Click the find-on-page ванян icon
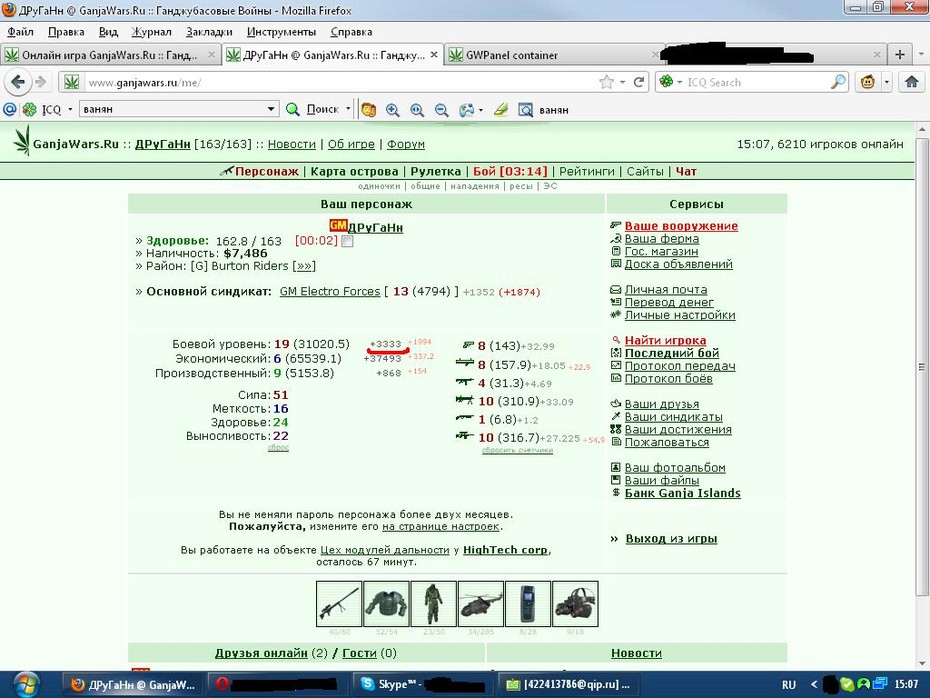The image size is (930, 698). (x=525, y=110)
